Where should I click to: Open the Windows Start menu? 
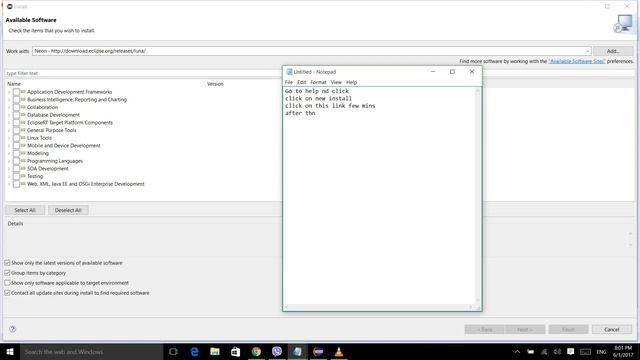10,351
